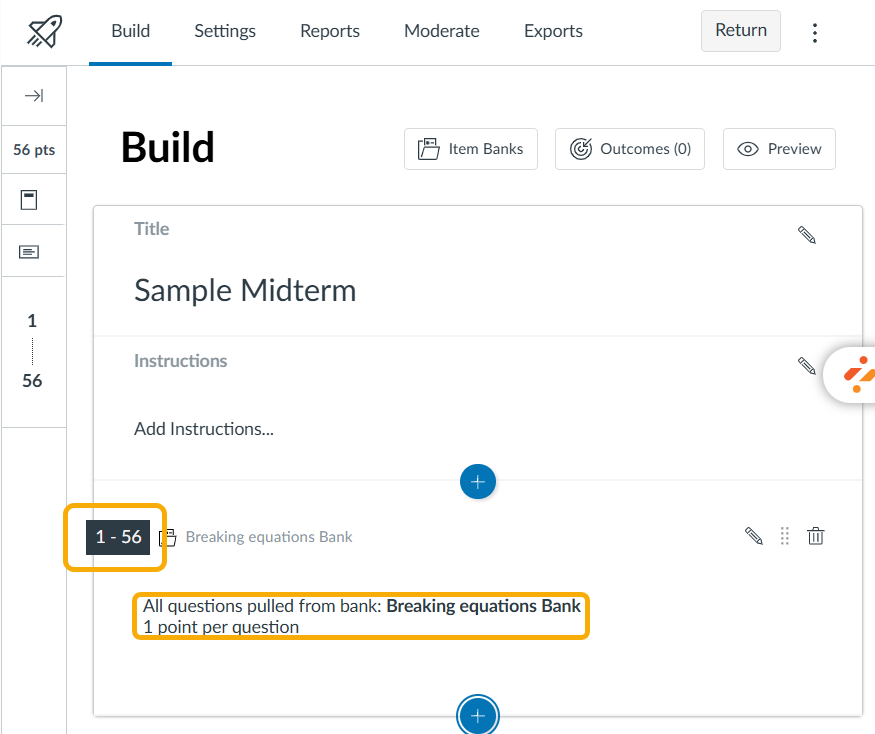Switch to the Settings tab
The image size is (875, 734).
[x=225, y=31]
